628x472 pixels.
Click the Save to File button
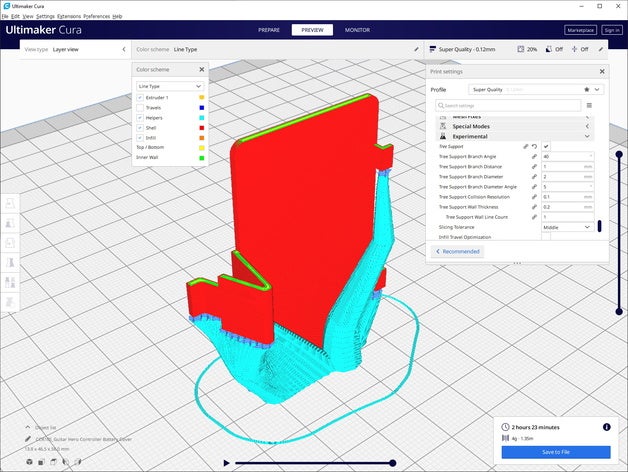point(555,452)
